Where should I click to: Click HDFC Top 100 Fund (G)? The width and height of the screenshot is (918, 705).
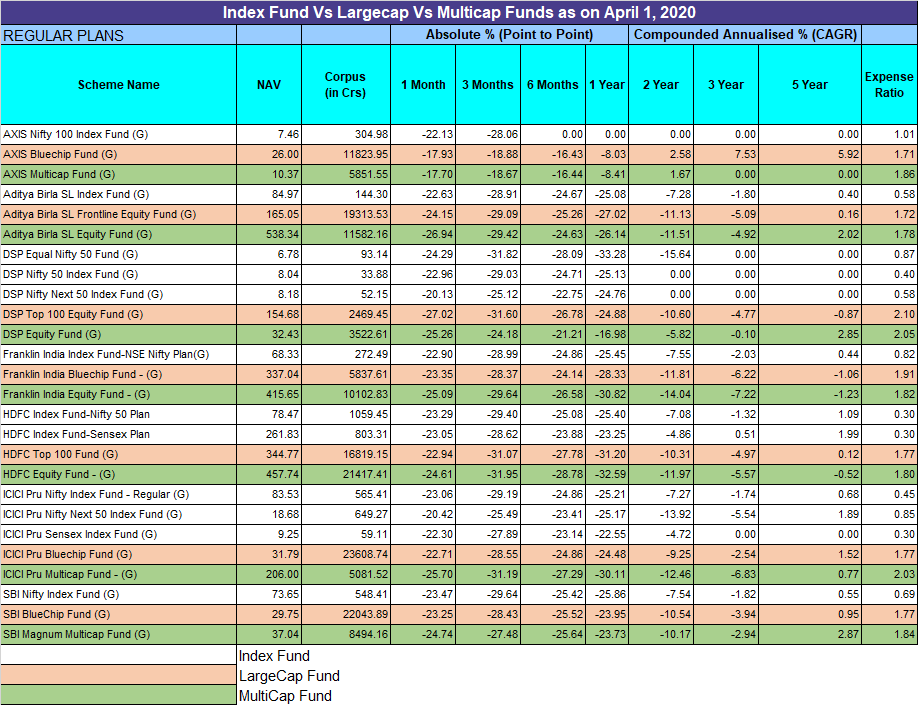pos(60,454)
